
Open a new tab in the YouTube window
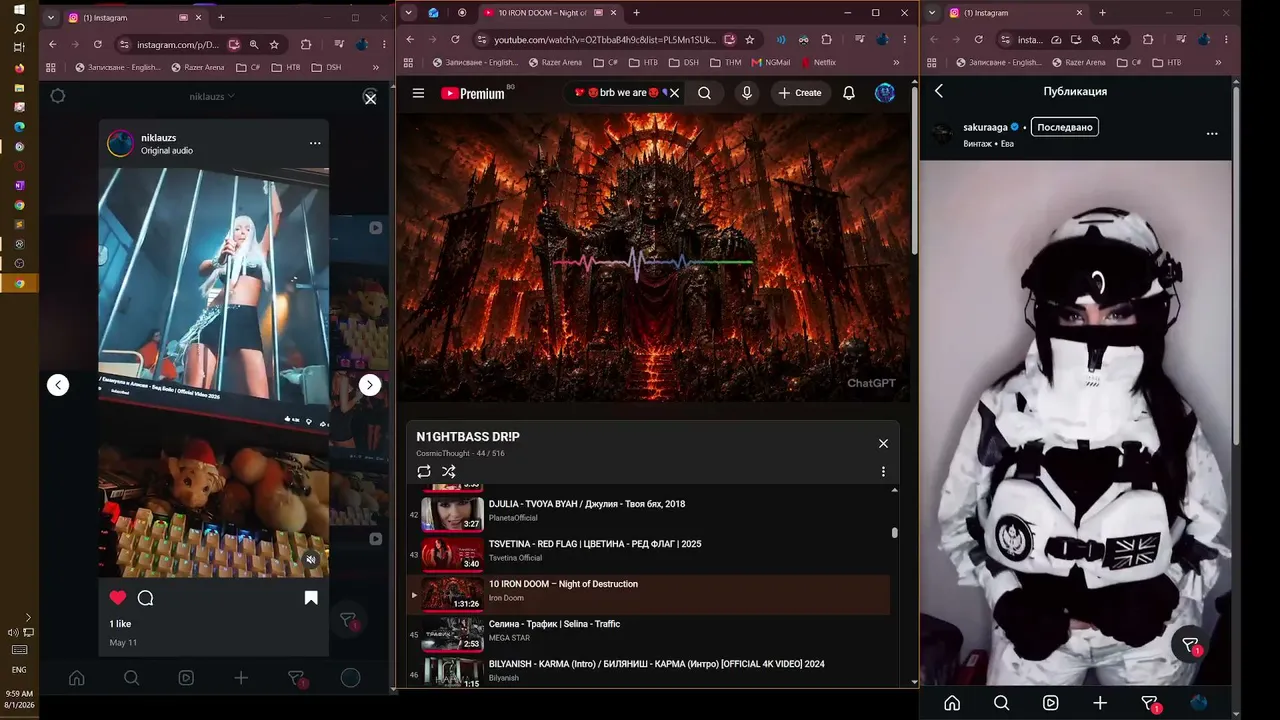coord(636,13)
